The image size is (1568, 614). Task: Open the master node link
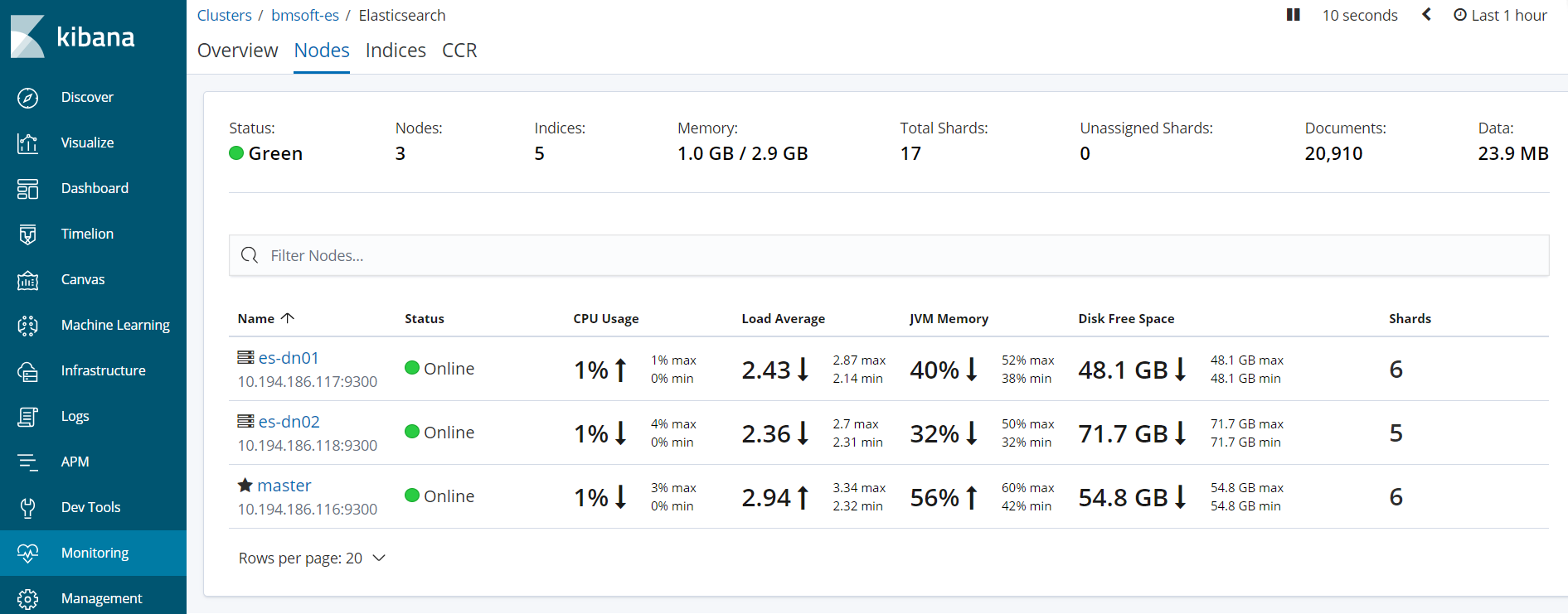point(284,486)
